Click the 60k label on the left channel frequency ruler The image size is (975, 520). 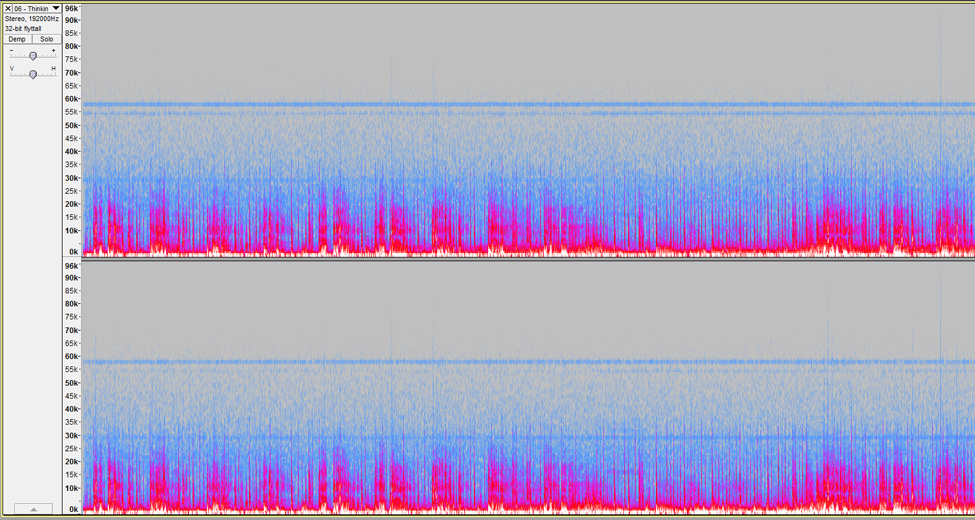pyautogui.click(x=72, y=99)
